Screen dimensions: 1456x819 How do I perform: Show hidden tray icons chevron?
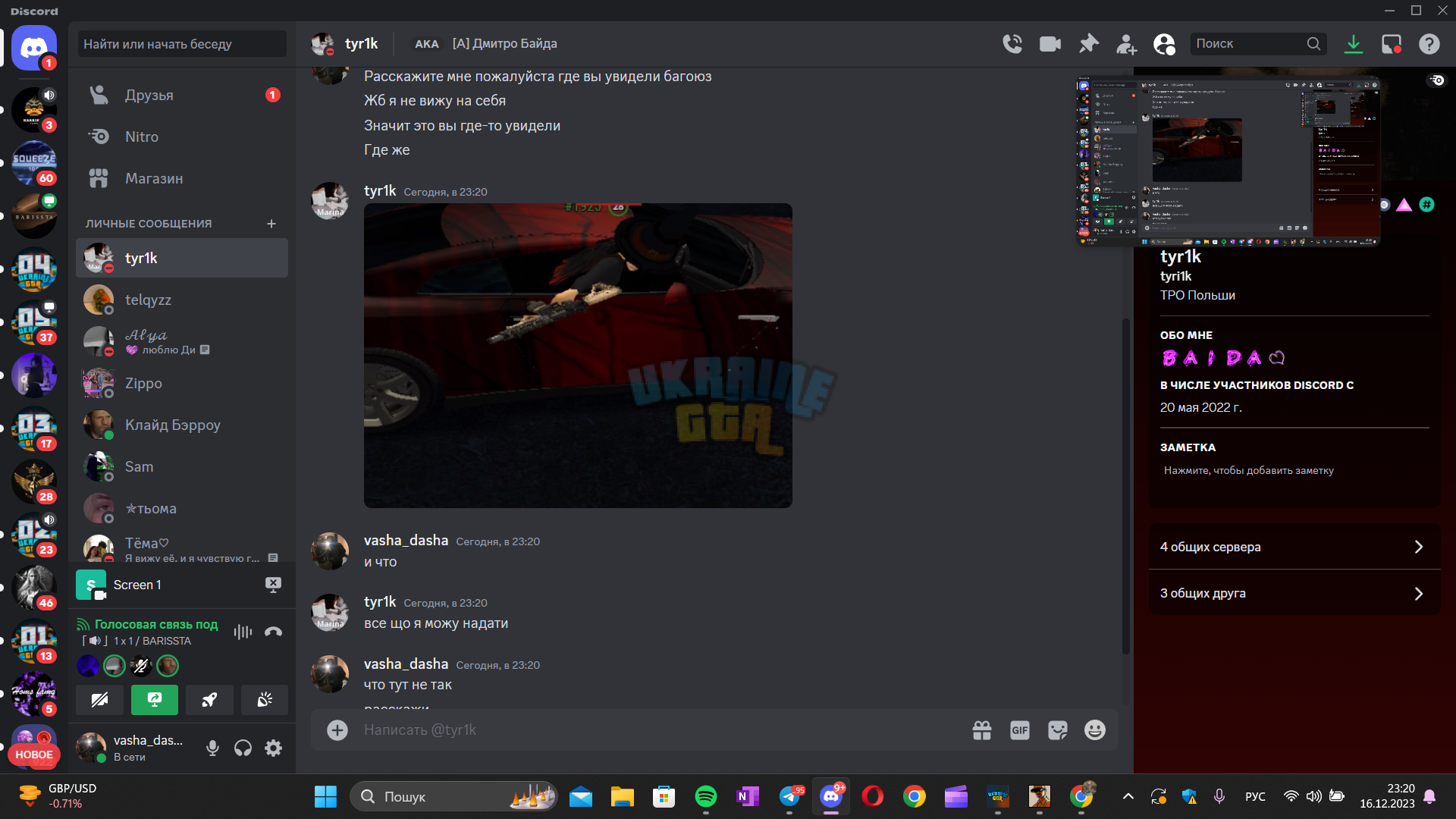point(1128,797)
